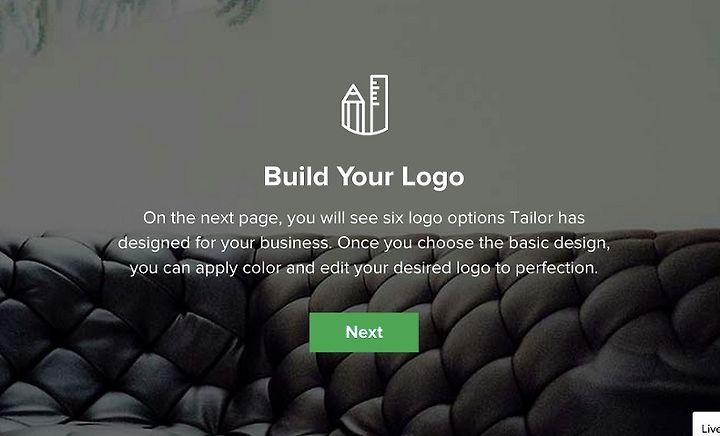Click the word Logo in the heading
The image size is (720, 436).
coord(433,177)
